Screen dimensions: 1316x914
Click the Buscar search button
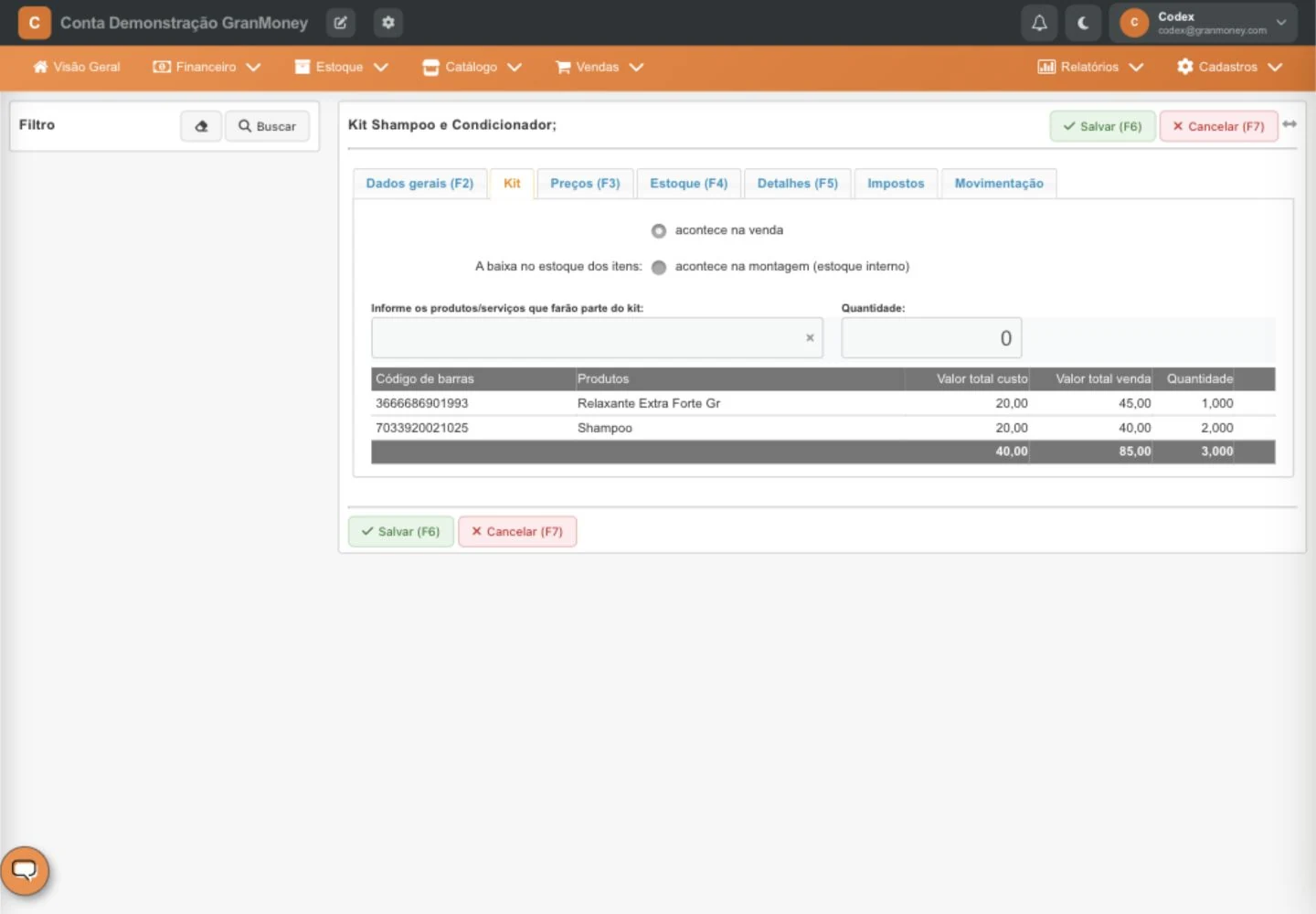267,126
